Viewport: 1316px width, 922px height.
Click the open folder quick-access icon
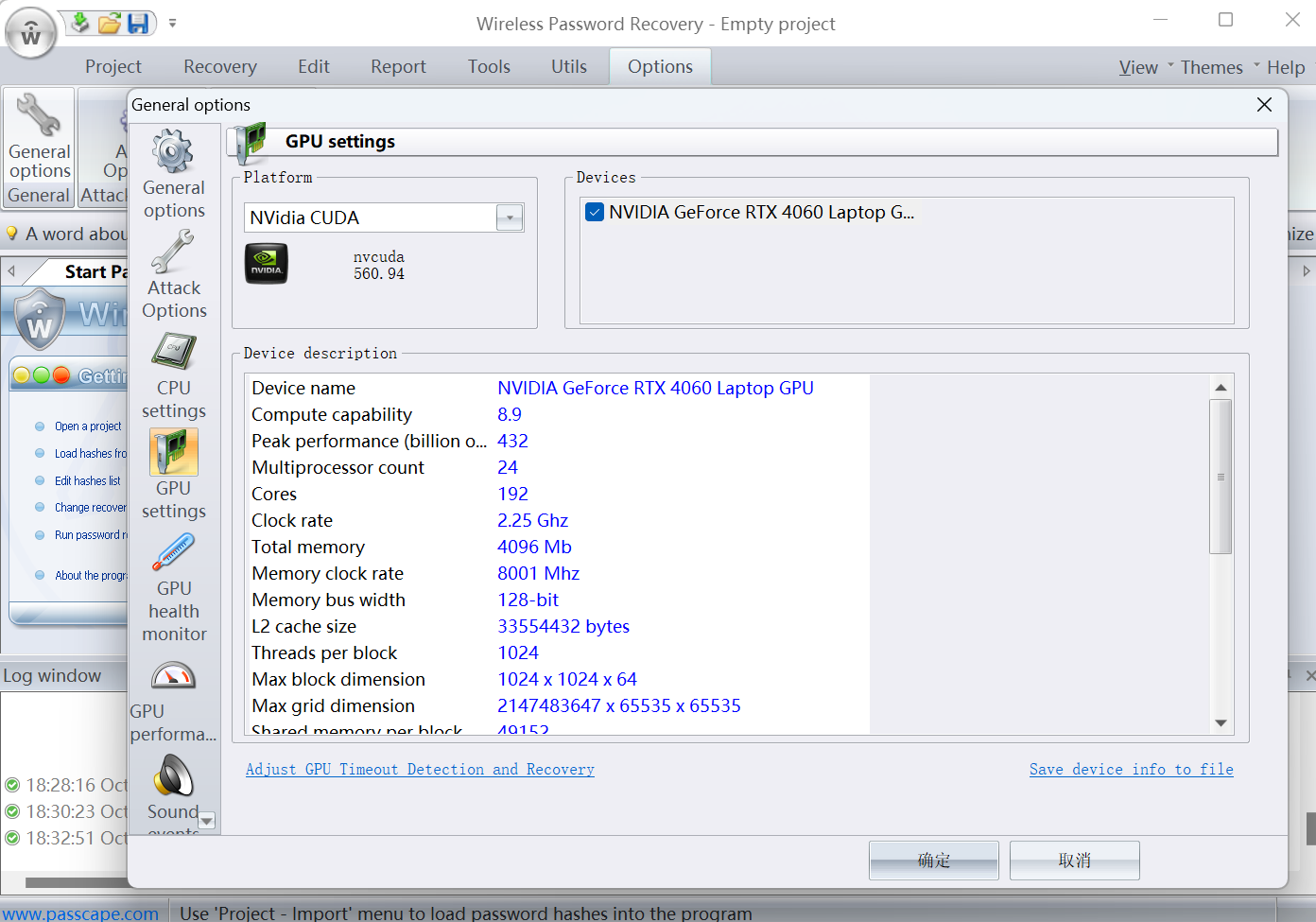[x=110, y=23]
